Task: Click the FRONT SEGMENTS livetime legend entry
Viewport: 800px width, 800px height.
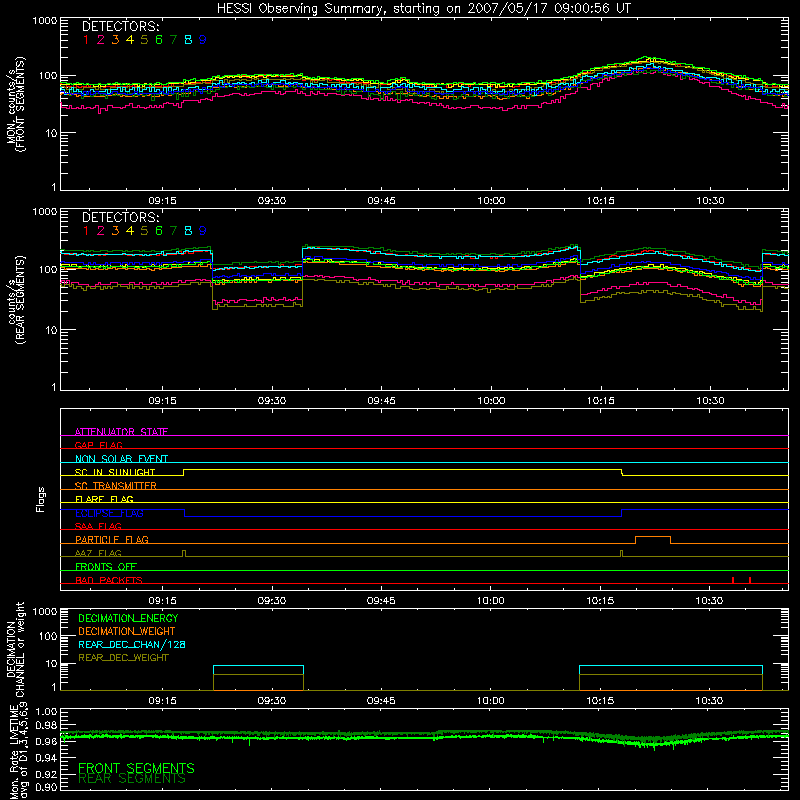Action: (136, 768)
